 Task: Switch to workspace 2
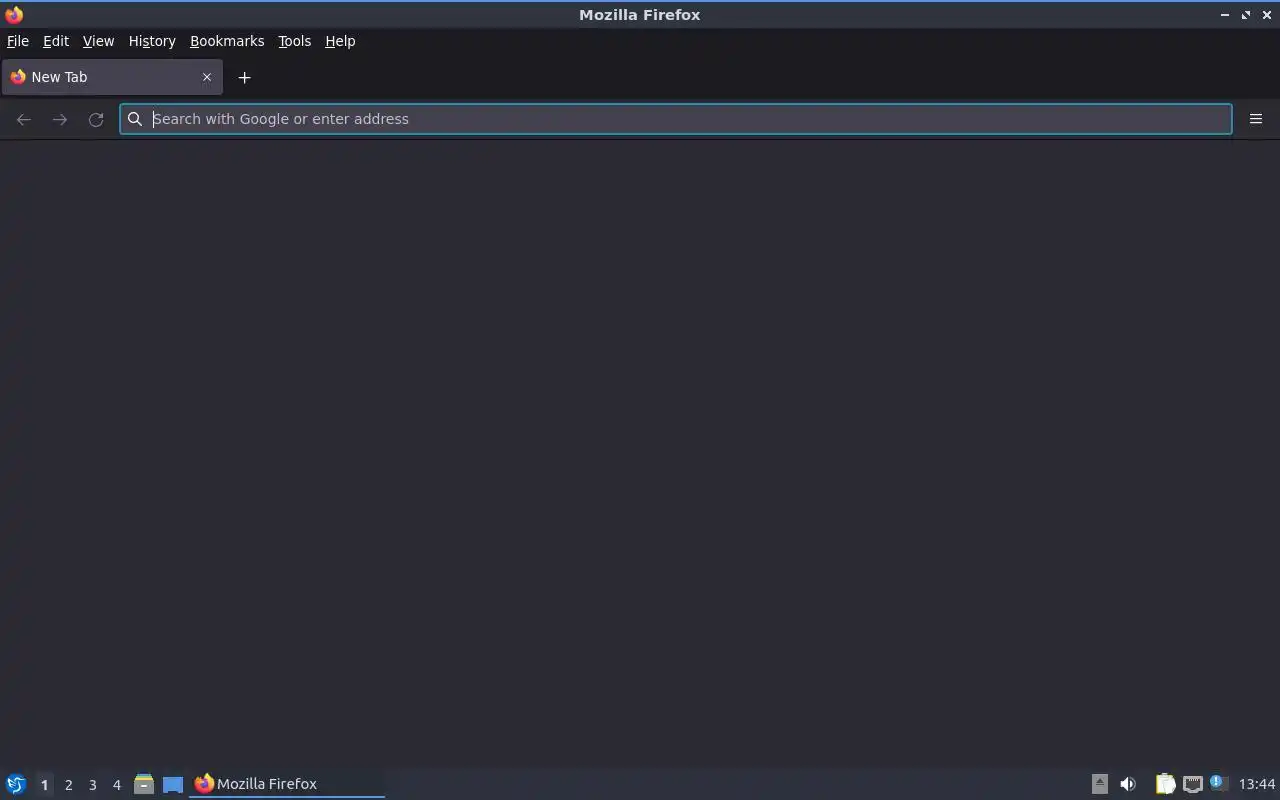[x=68, y=785]
